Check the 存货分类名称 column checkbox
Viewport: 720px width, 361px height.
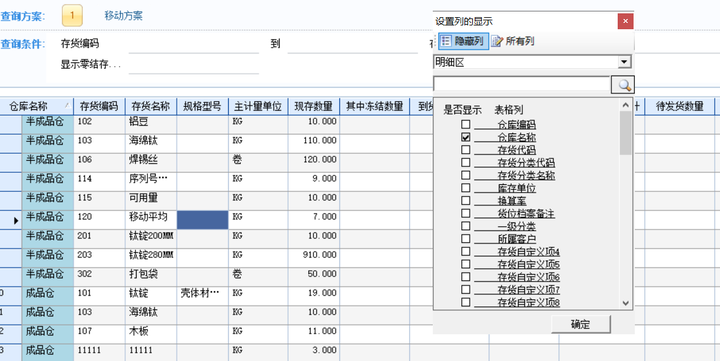click(466, 175)
